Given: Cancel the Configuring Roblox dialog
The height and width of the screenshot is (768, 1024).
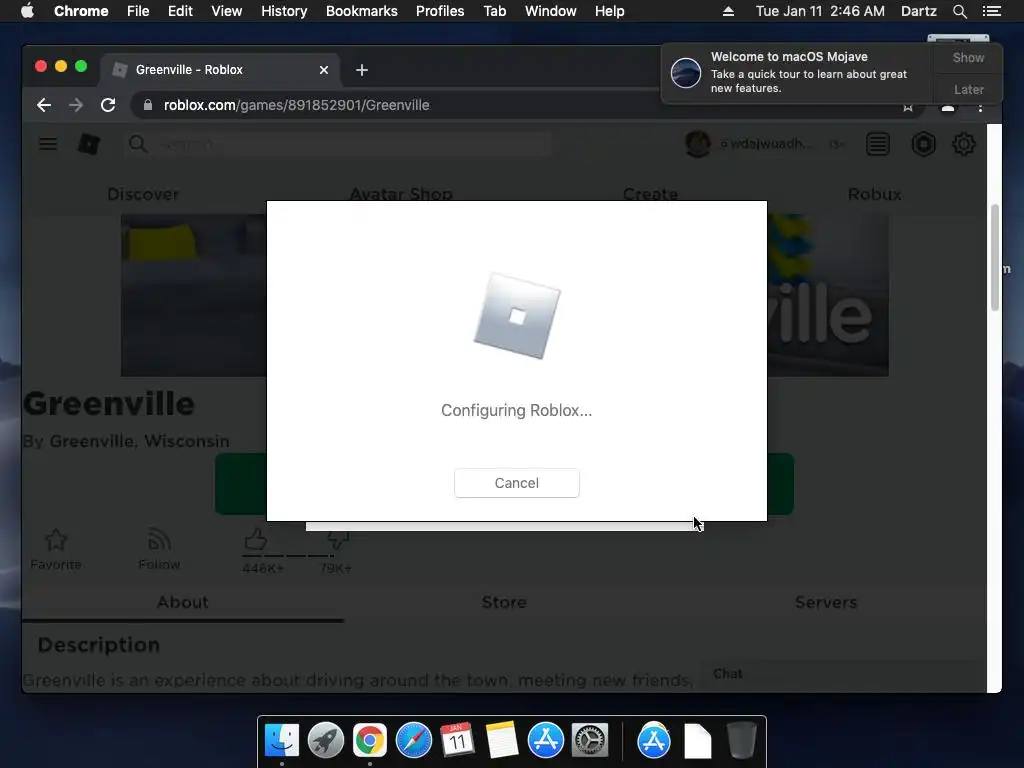Looking at the screenshot, I should pyautogui.click(x=517, y=483).
